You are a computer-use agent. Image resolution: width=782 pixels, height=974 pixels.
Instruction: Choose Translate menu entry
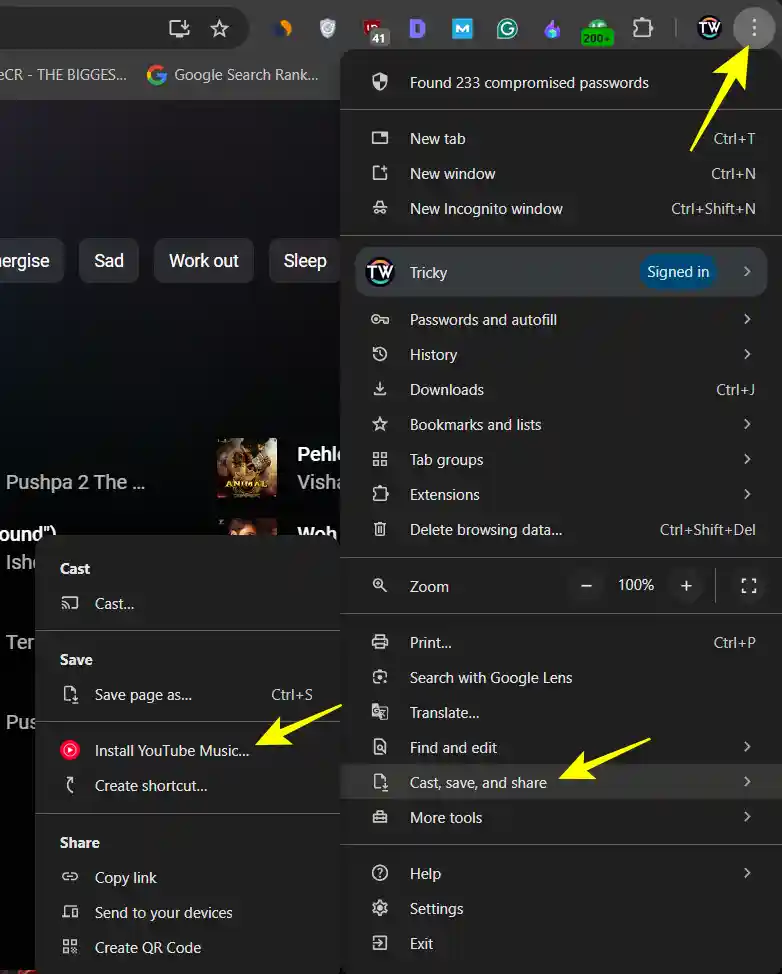tap(561, 712)
